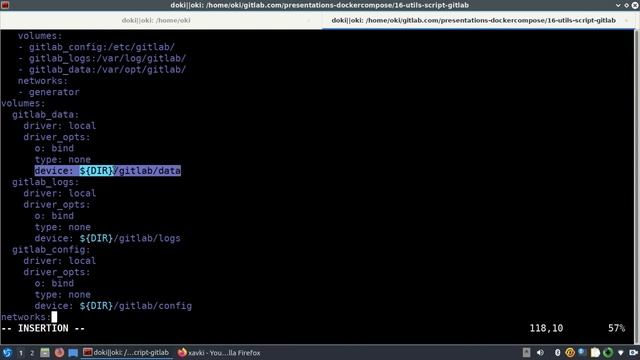Click the '- generator' network line

pyautogui.click(x=49, y=92)
